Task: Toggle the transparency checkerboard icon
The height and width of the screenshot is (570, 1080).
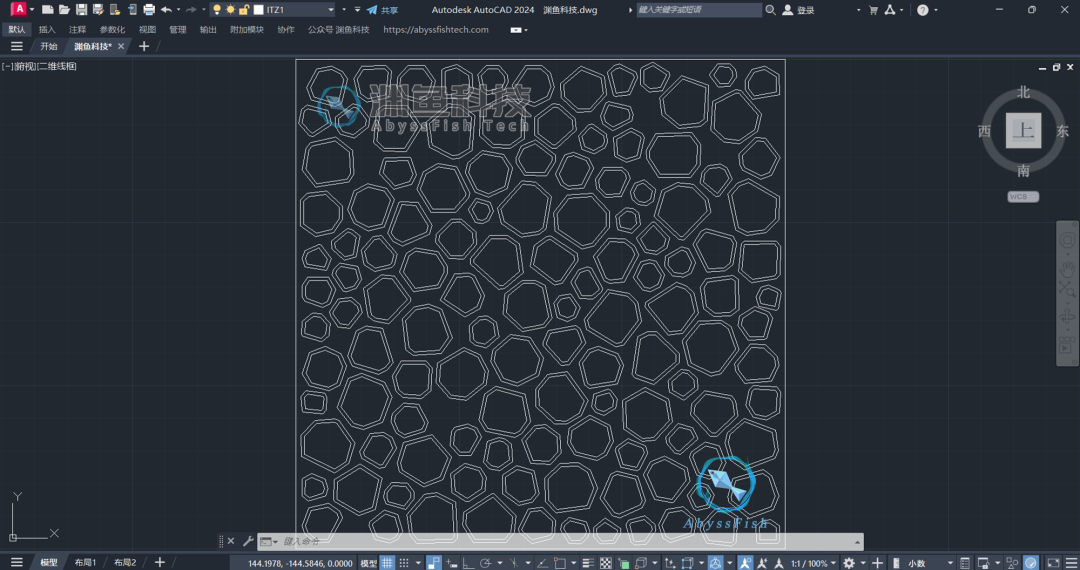Action: (605, 562)
